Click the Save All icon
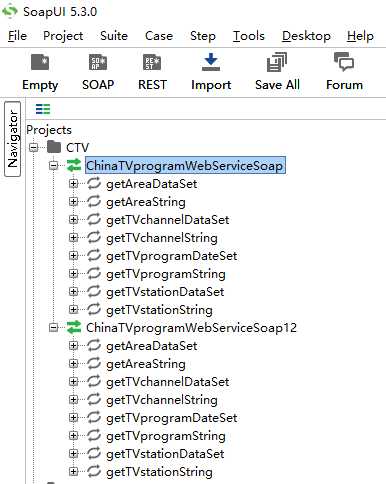Screen dimensions: 386x484 277,62
